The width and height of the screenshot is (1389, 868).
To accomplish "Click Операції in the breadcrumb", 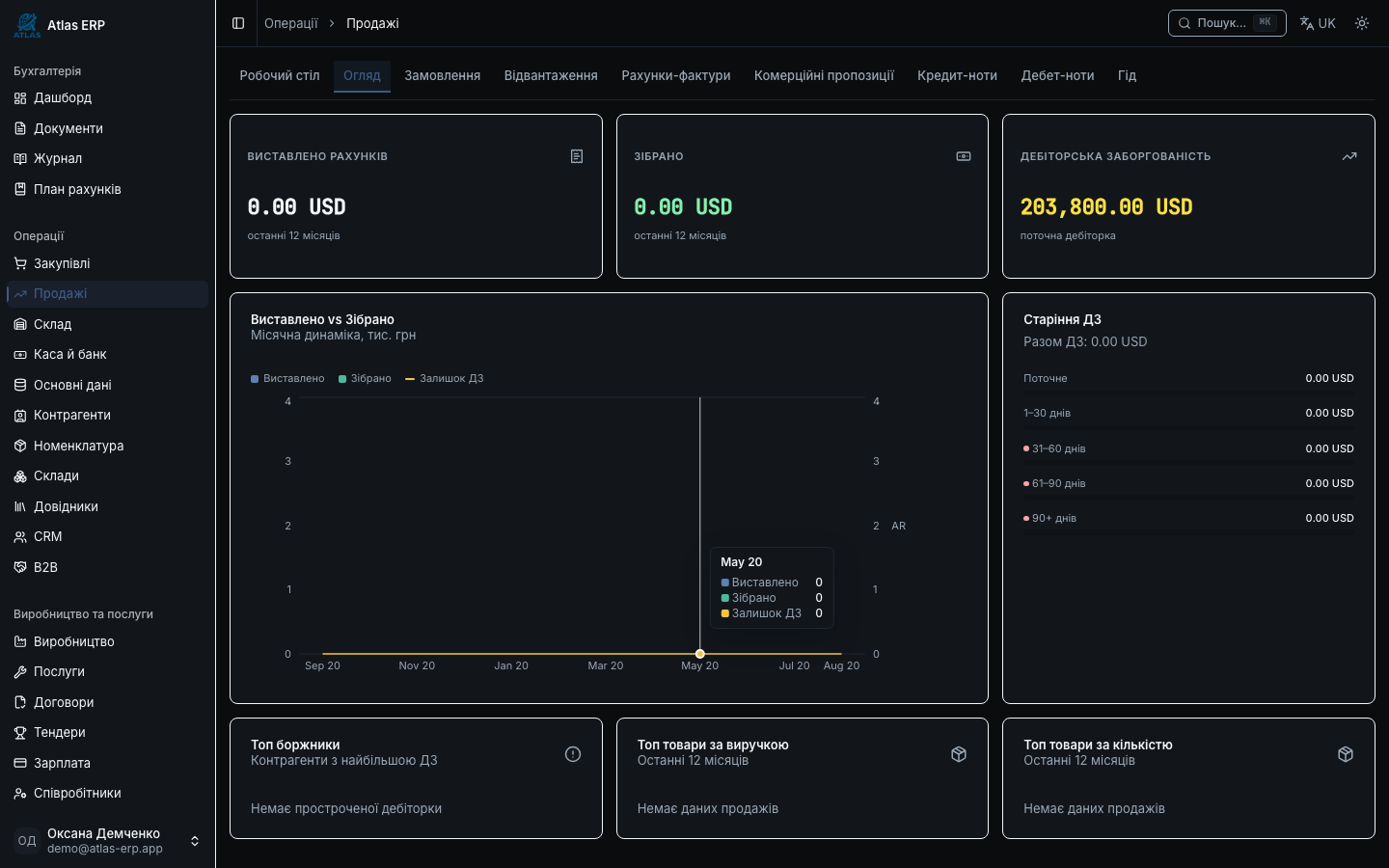I will click(291, 23).
